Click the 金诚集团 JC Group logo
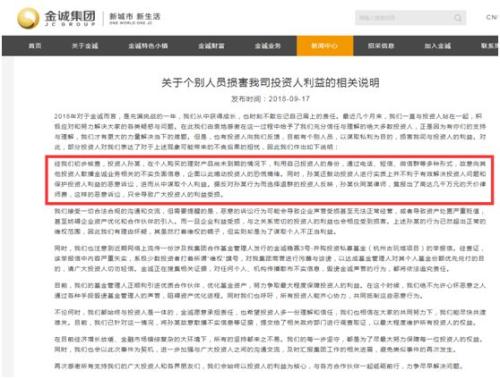 point(56,18)
